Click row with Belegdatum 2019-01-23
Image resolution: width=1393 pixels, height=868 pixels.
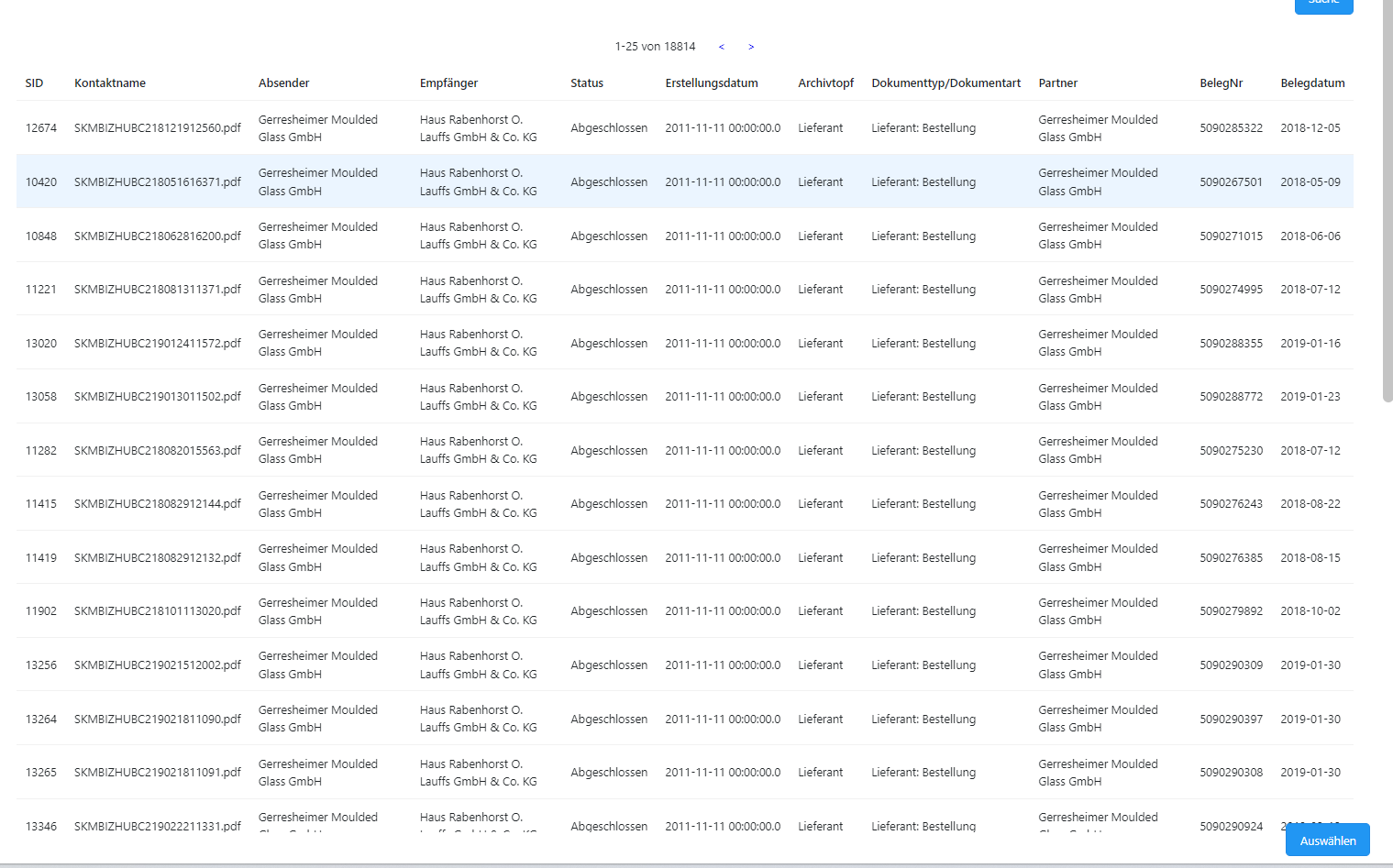1310,397
